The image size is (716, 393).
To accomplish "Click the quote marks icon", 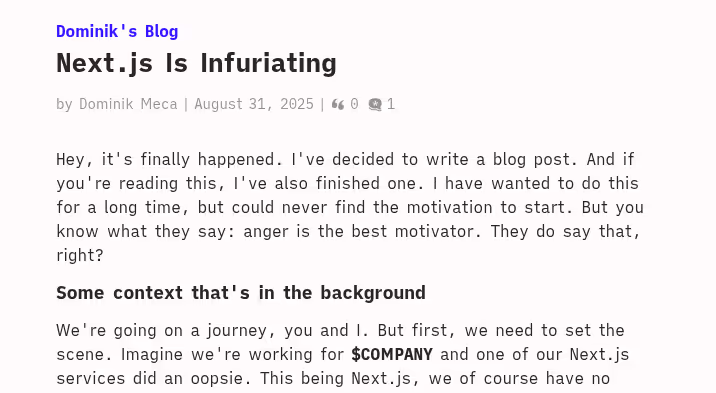I will (338, 105).
